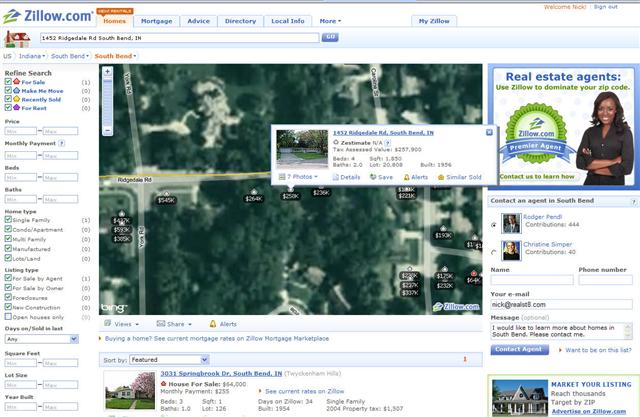Open the More navigation menu
Image resolution: width=640 pixels, height=417 pixels.
click(x=330, y=21)
